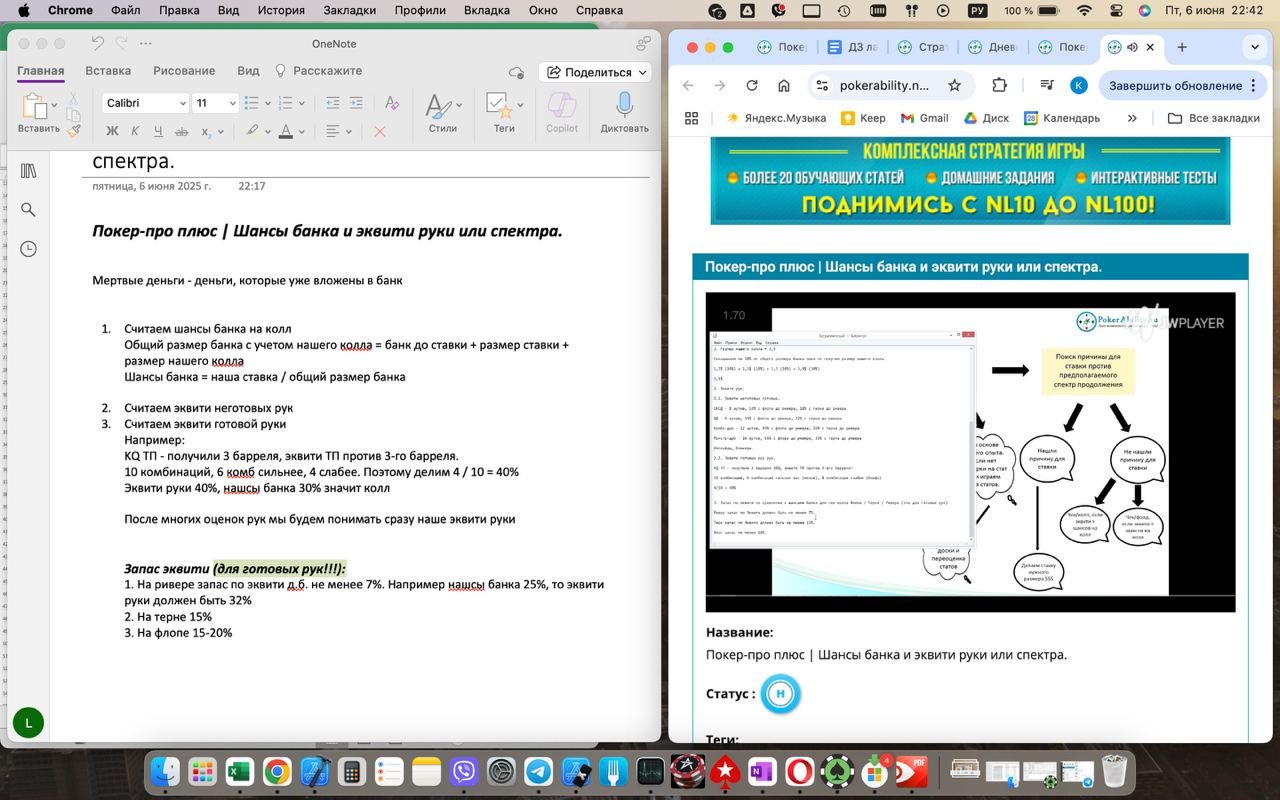Open the Chrome tab search chevron

click(1255, 47)
